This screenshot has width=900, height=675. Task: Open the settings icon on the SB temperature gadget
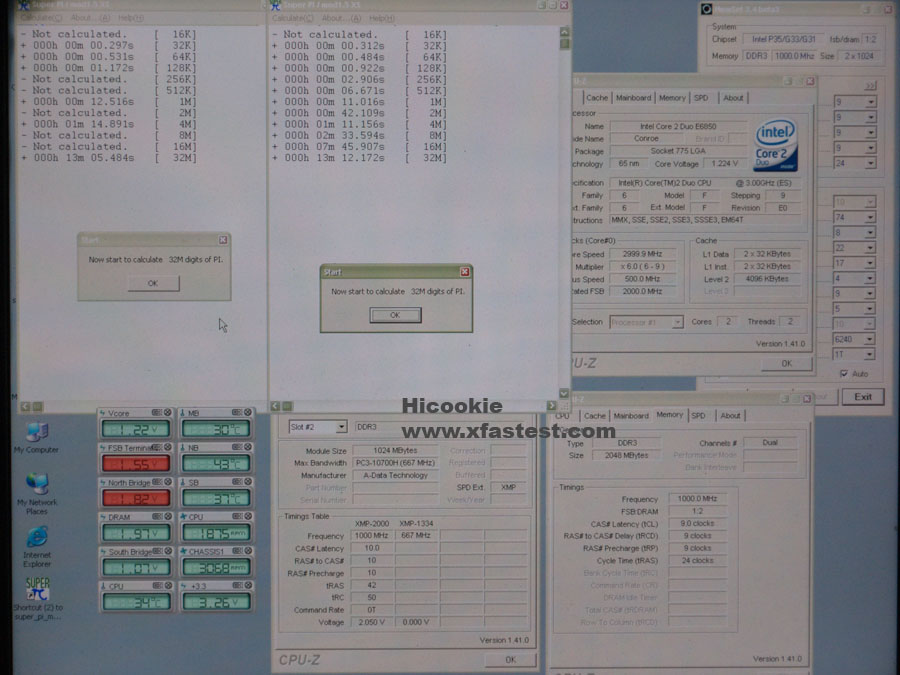[236, 482]
